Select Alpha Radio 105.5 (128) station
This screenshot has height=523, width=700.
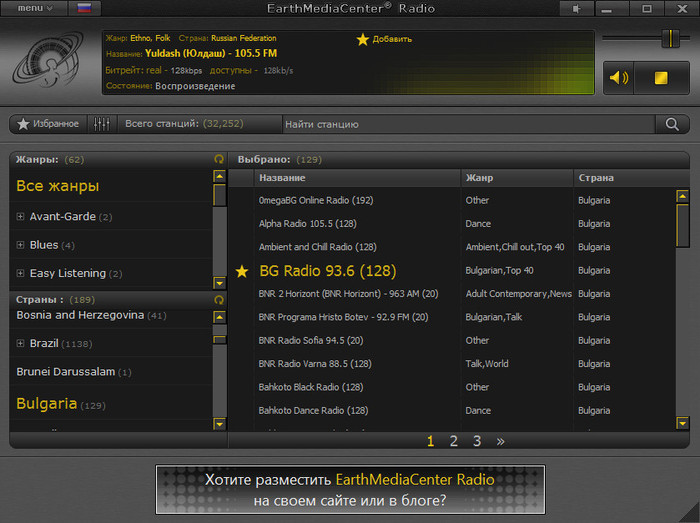[x=308, y=224]
